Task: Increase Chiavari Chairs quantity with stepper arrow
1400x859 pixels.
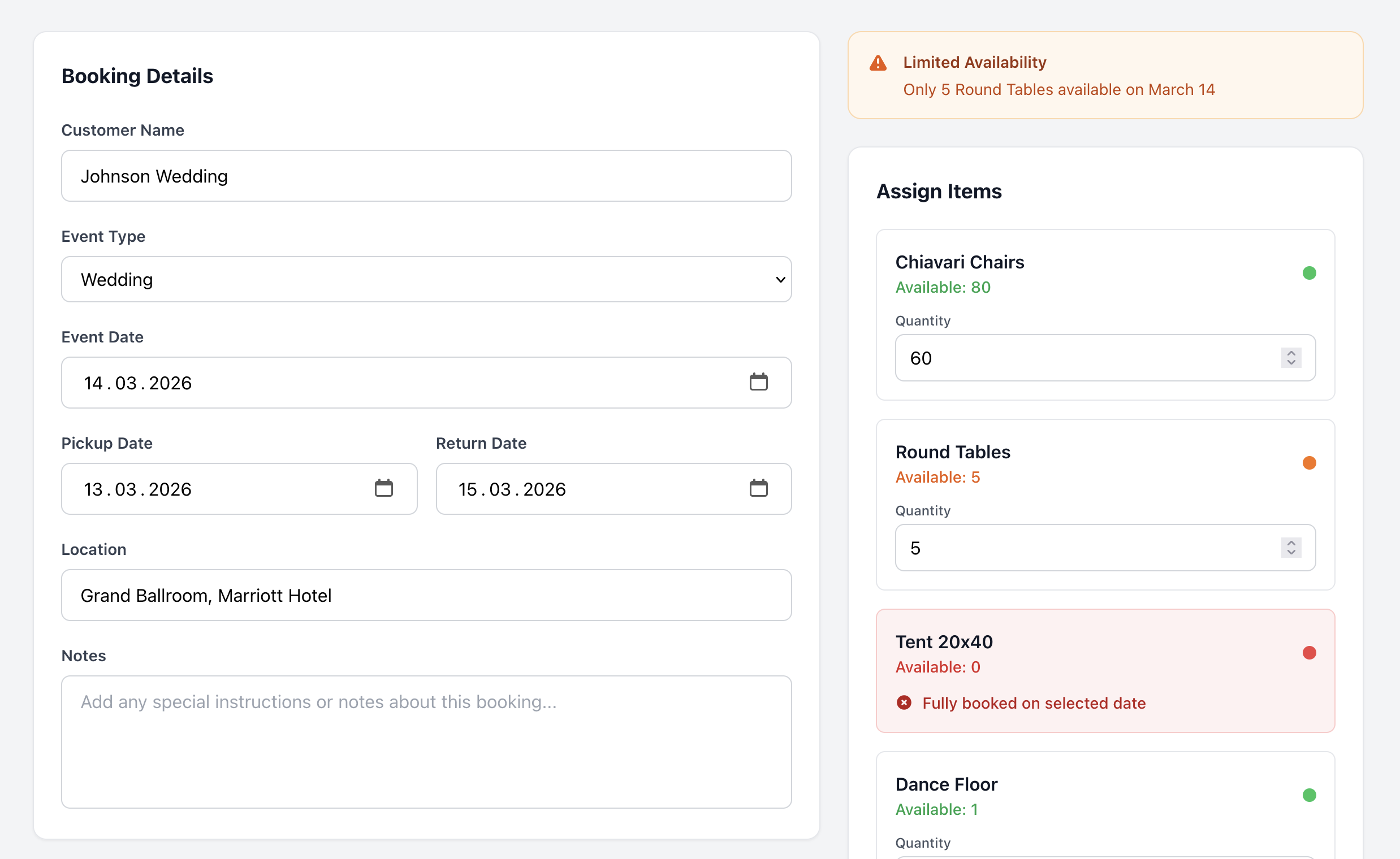Action: pyautogui.click(x=1290, y=353)
